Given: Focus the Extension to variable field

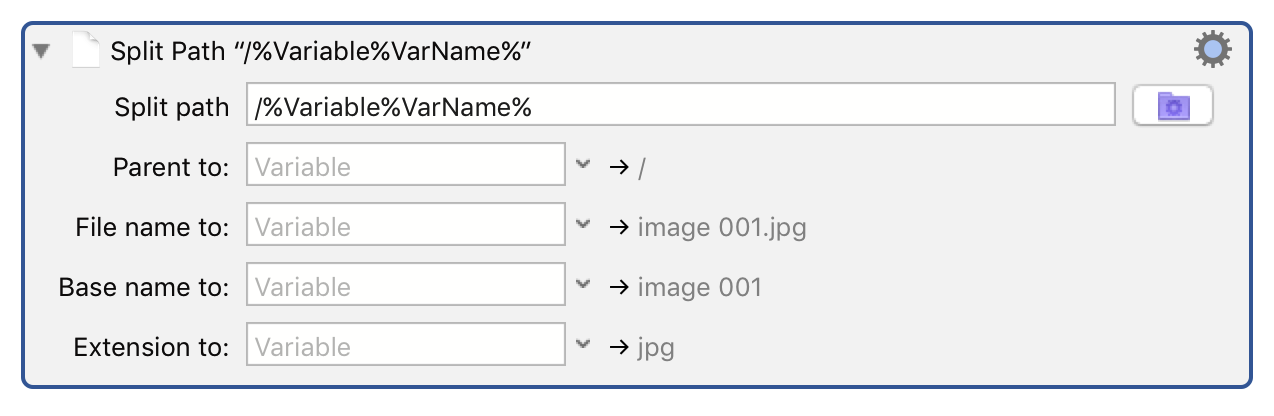Looking at the screenshot, I should pyautogui.click(x=406, y=345).
